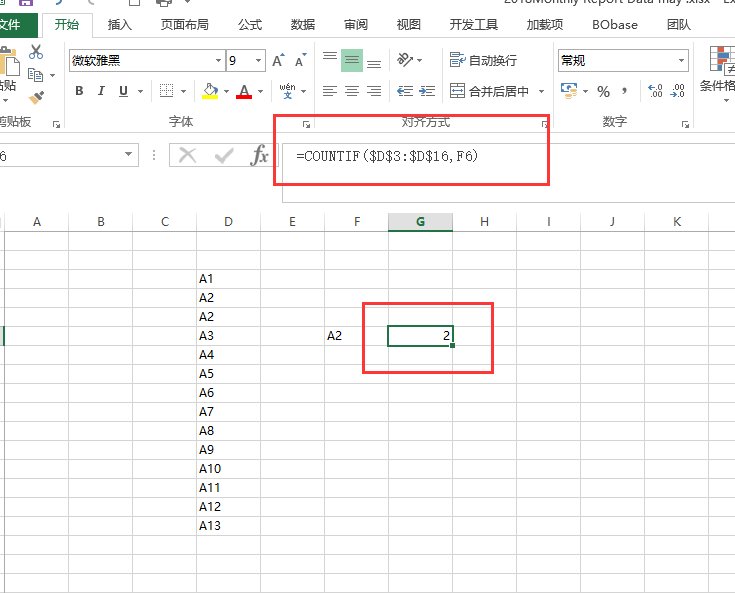Viewport: 735px width, 593px height.
Task: Switch to the 数据 tab
Action: pos(302,25)
